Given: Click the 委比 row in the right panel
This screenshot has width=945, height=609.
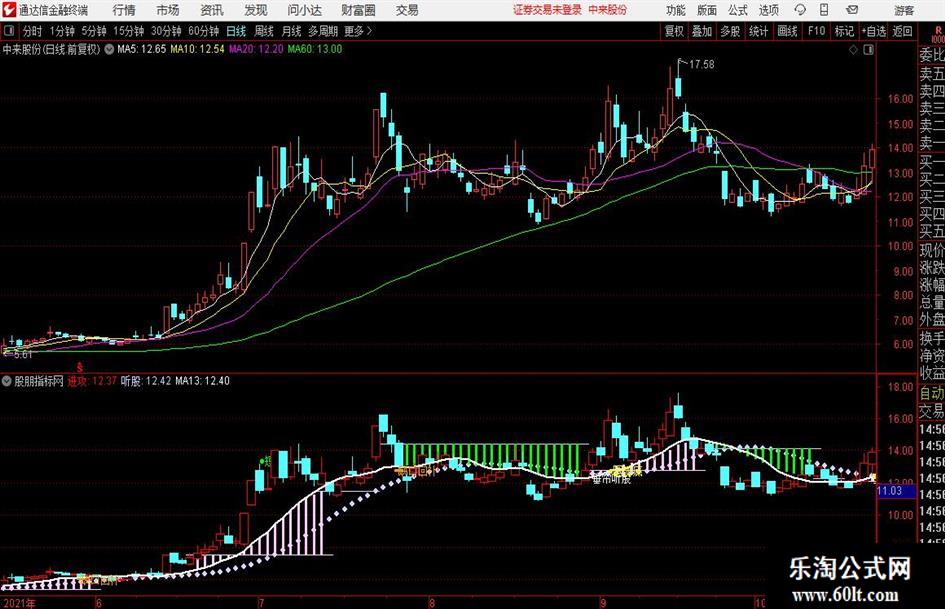Looking at the screenshot, I should point(932,55).
